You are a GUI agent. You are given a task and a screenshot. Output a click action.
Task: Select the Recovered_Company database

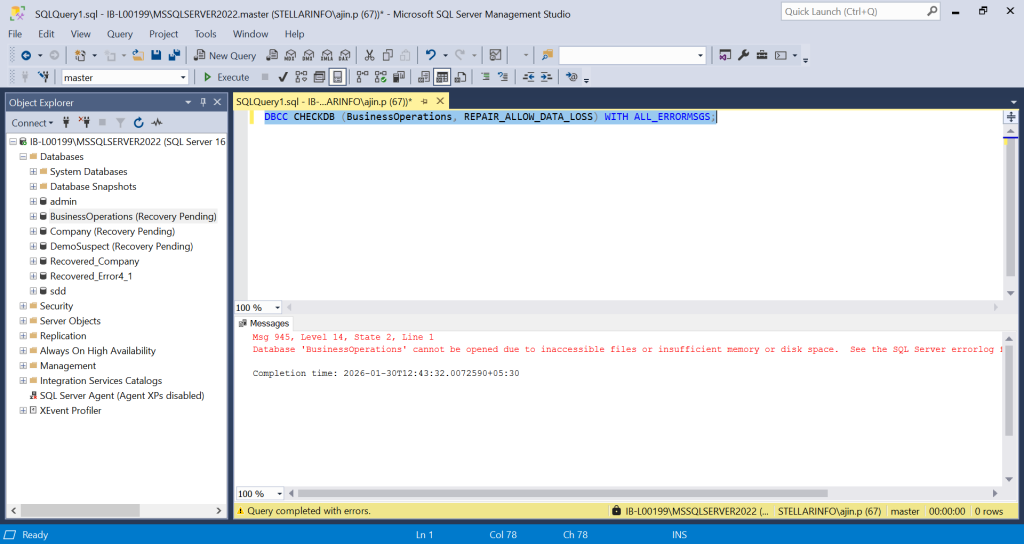(x=95, y=261)
